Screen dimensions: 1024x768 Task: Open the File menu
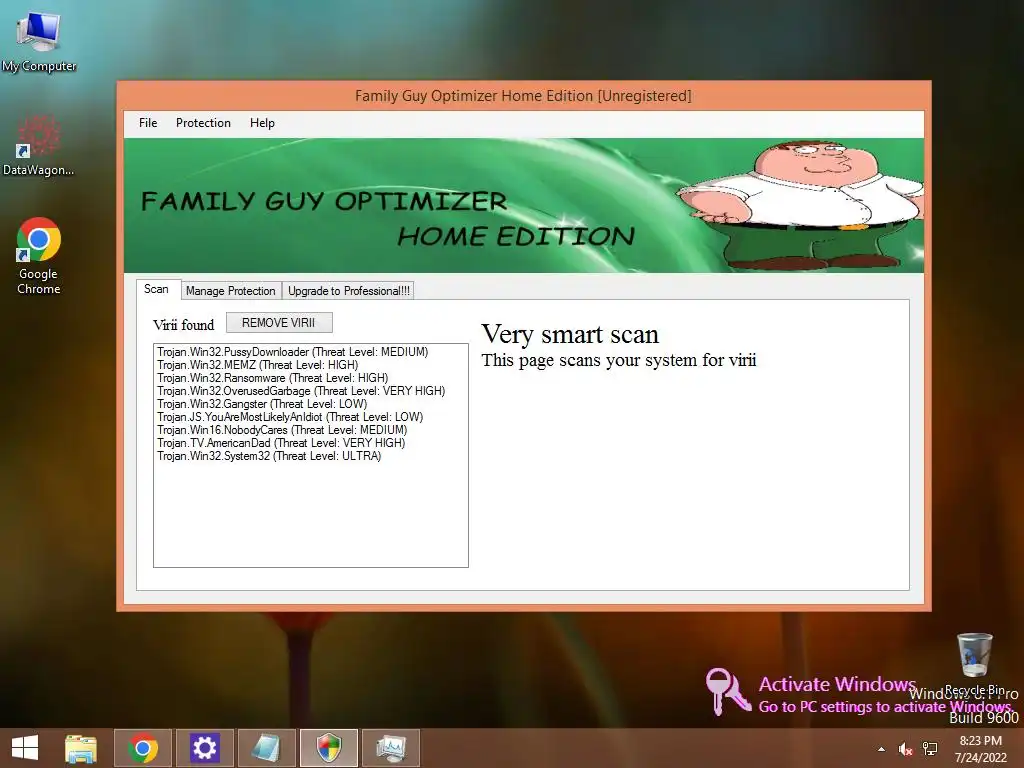tap(148, 123)
